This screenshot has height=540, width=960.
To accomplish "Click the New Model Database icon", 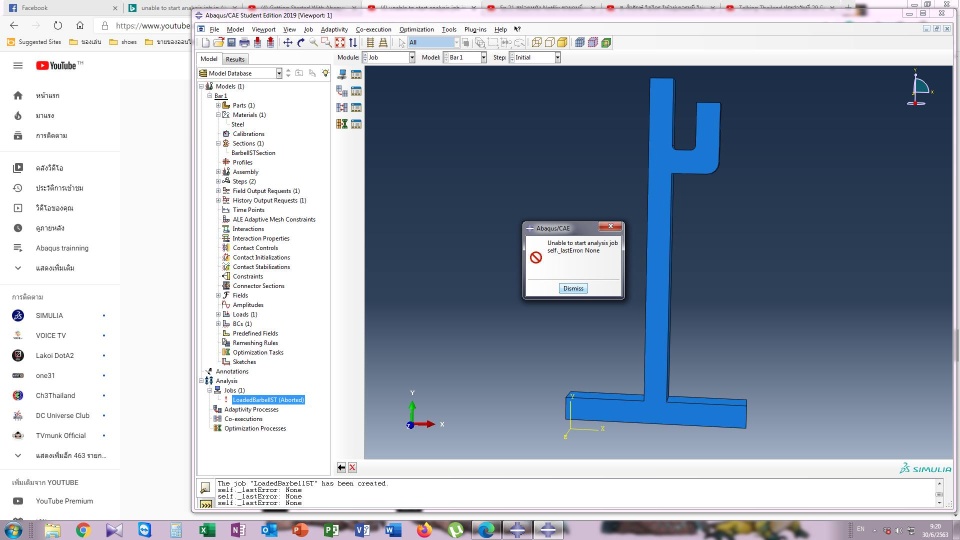I will click(206, 42).
